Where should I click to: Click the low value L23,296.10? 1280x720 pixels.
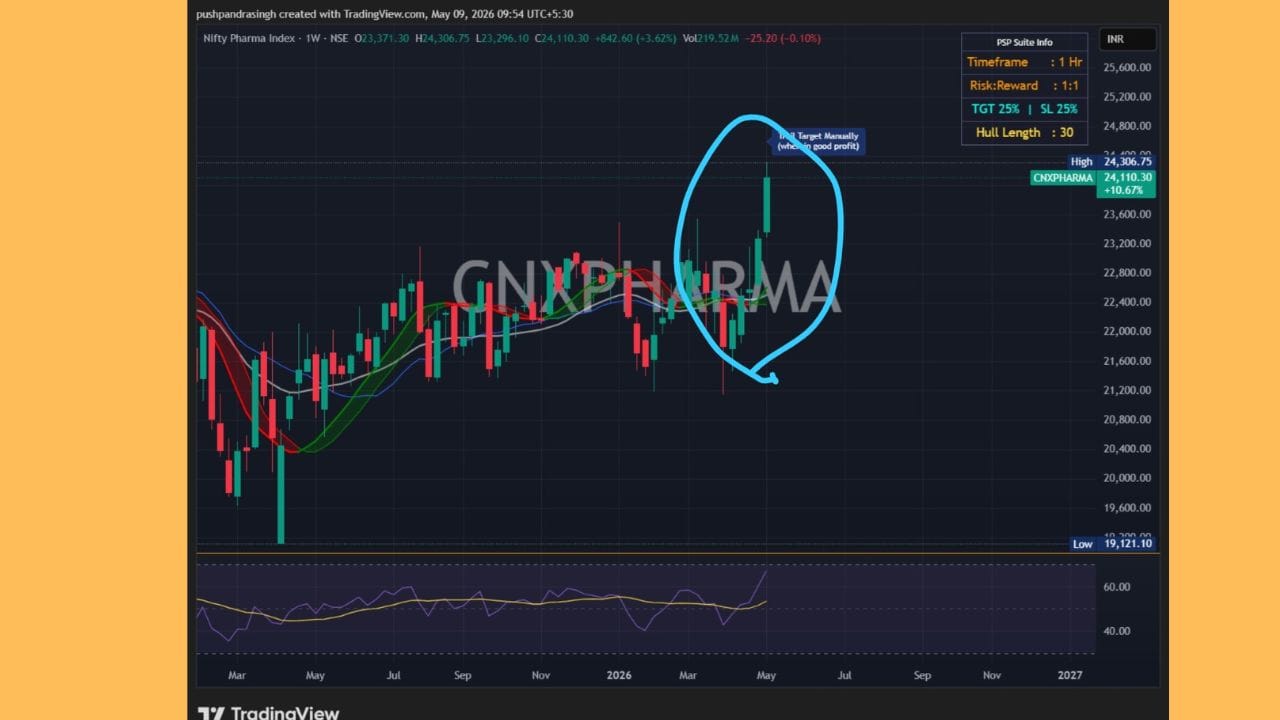coord(502,38)
